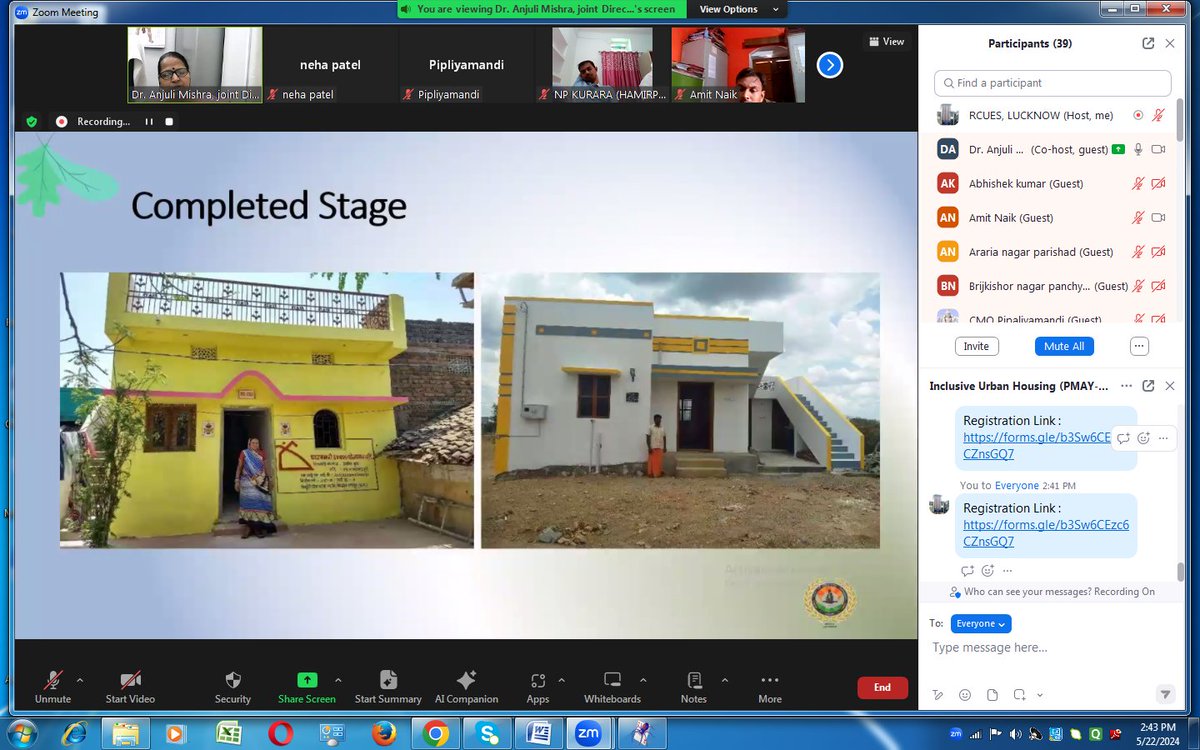This screenshot has width=1200, height=750.
Task: Select the NP KURARA video thumbnail
Action: (602, 65)
